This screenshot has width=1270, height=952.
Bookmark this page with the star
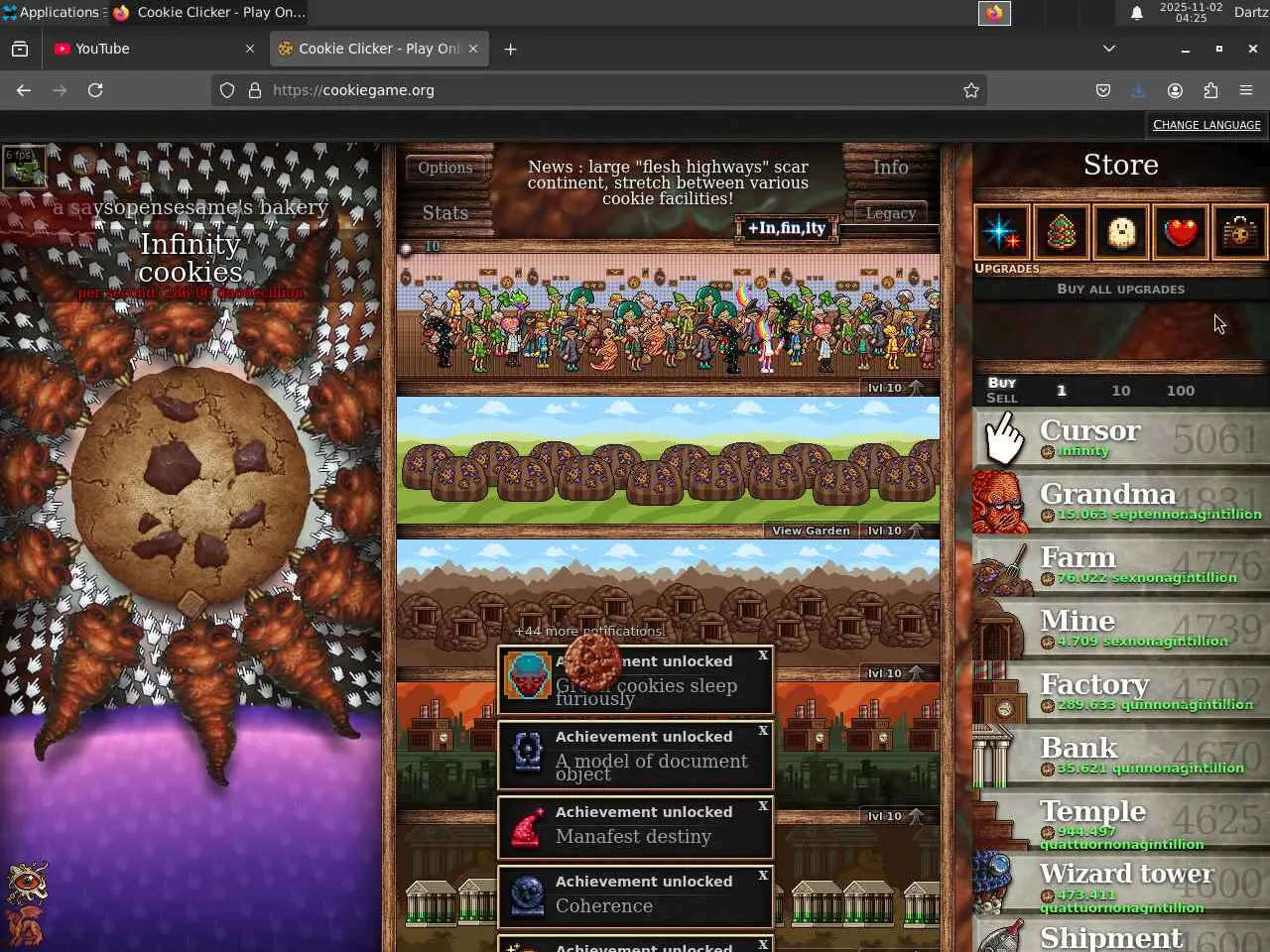click(971, 90)
